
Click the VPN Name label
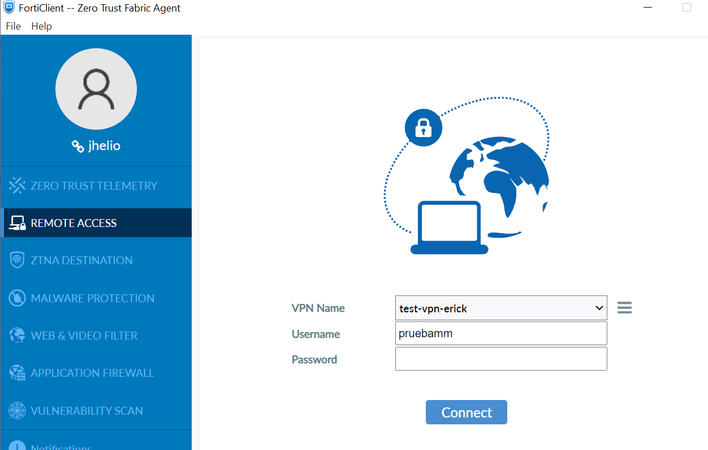(318, 308)
